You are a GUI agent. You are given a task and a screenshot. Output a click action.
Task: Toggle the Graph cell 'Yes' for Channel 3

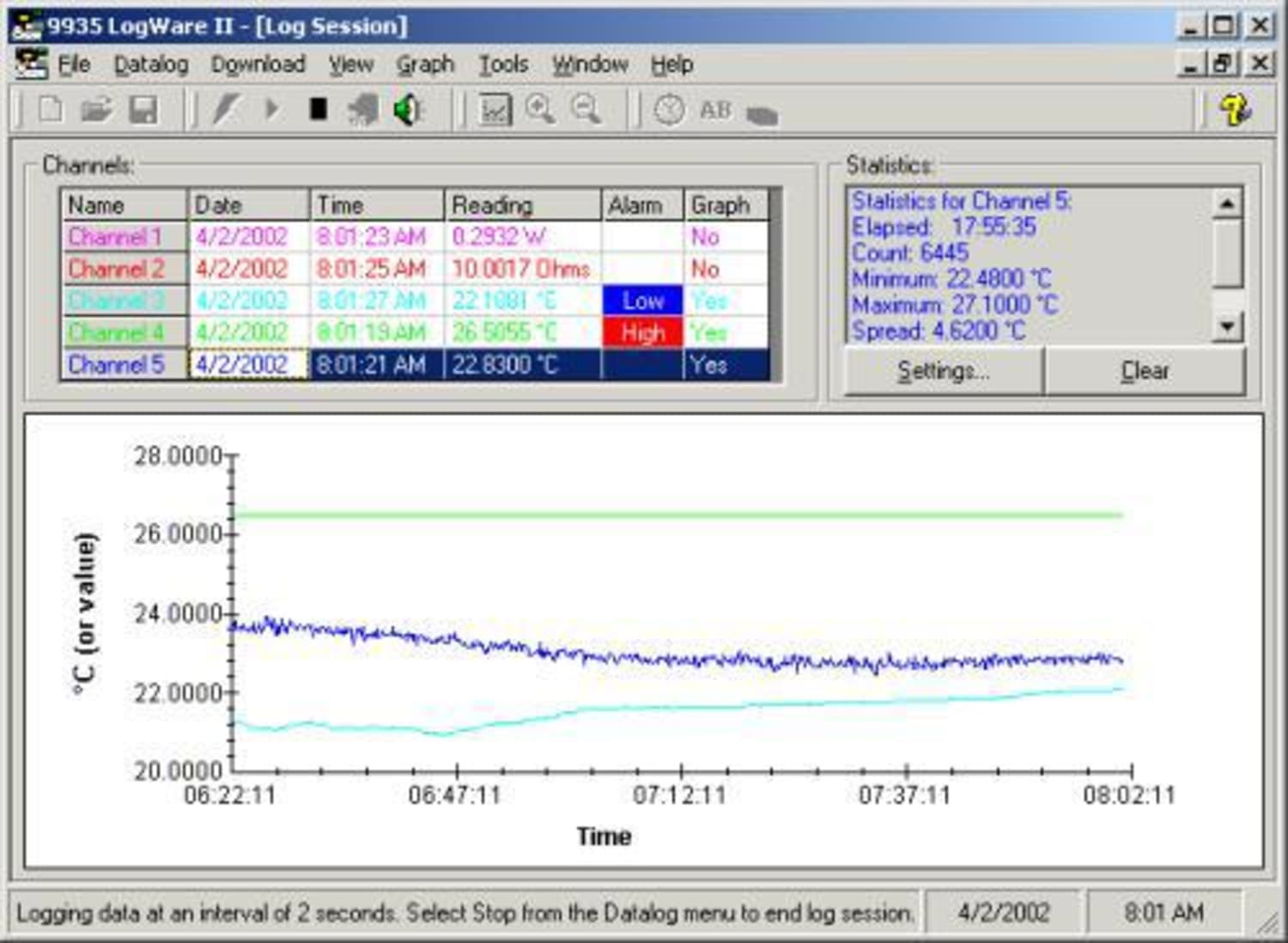click(726, 301)
